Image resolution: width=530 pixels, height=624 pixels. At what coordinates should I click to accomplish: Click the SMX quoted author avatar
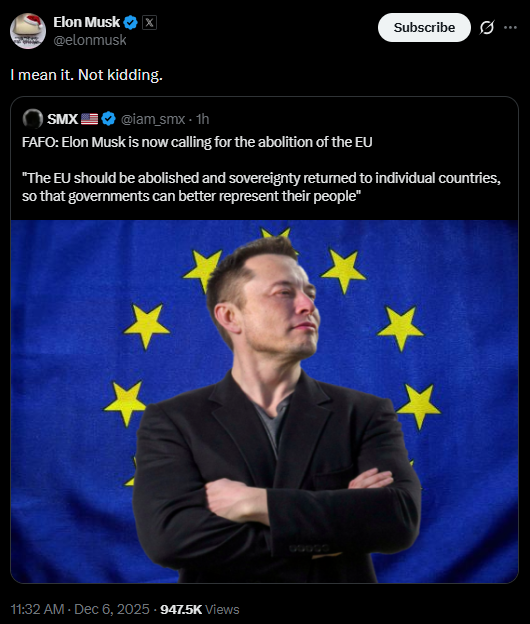tap(33, 119)
